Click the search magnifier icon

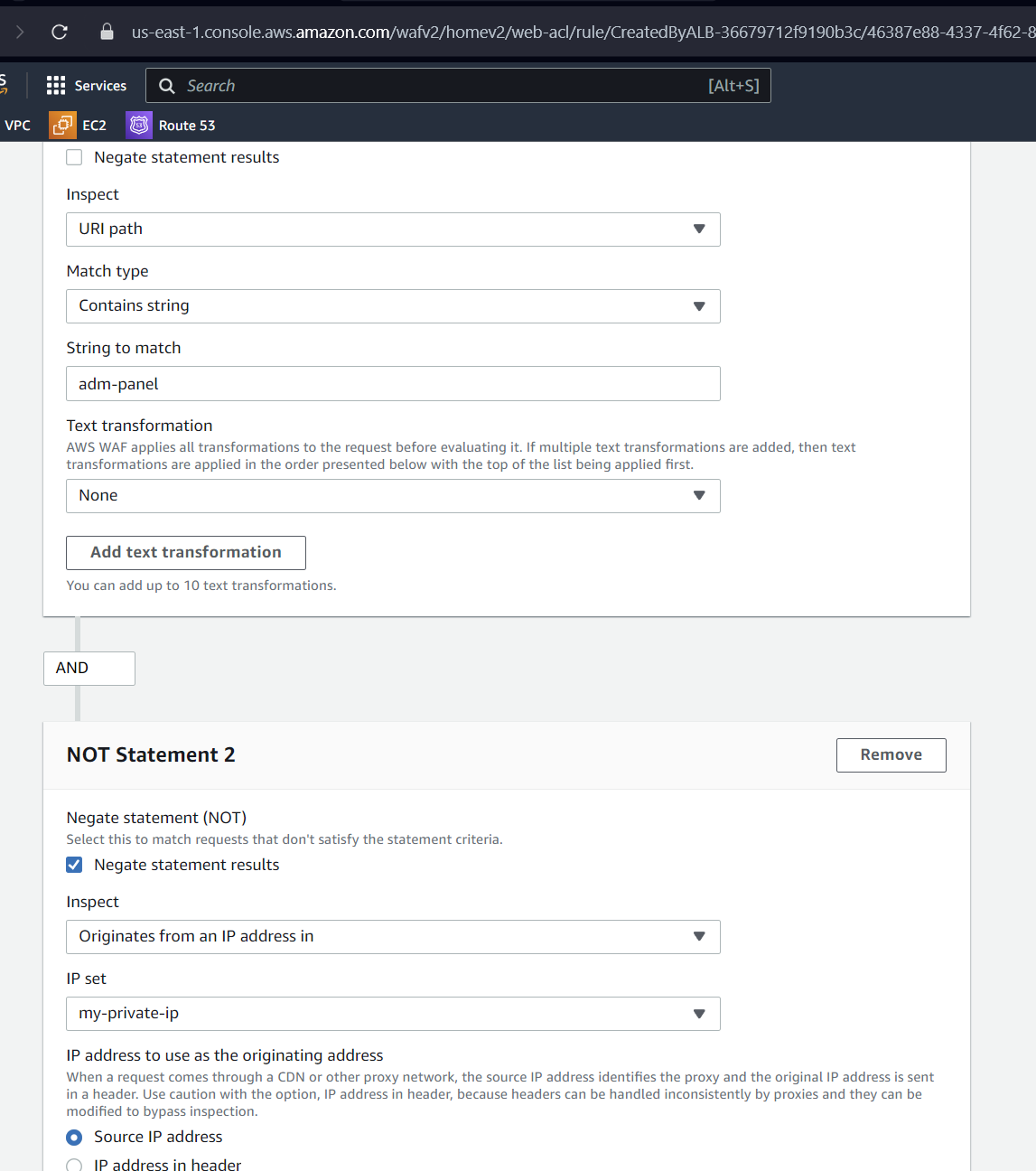167,86
